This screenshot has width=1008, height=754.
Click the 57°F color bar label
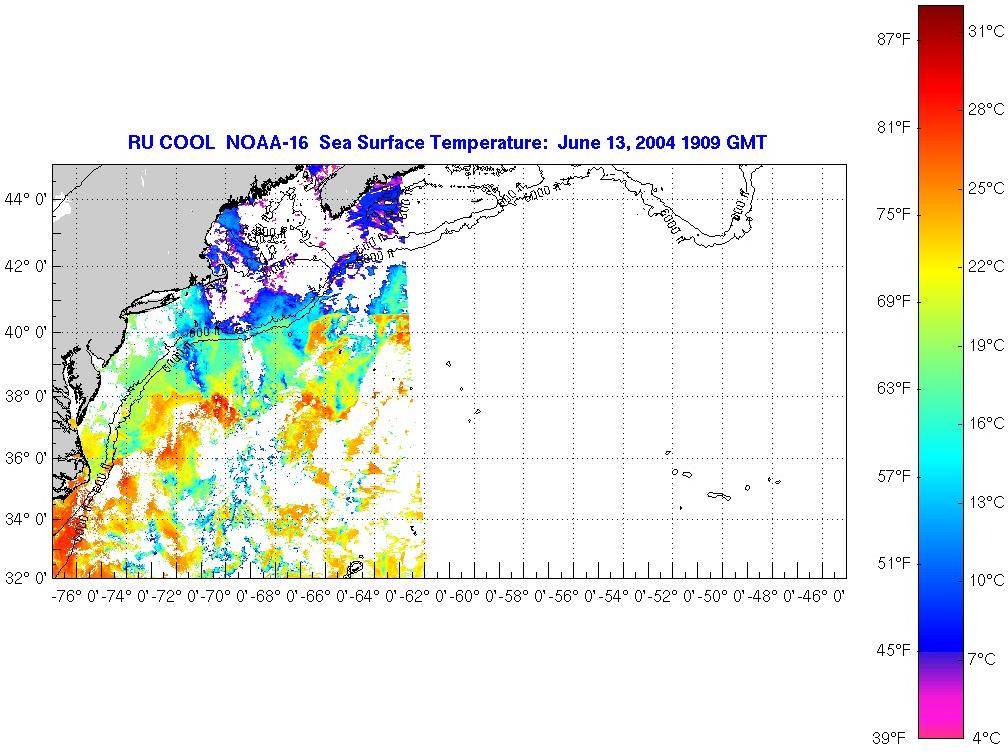pos(894,476)
